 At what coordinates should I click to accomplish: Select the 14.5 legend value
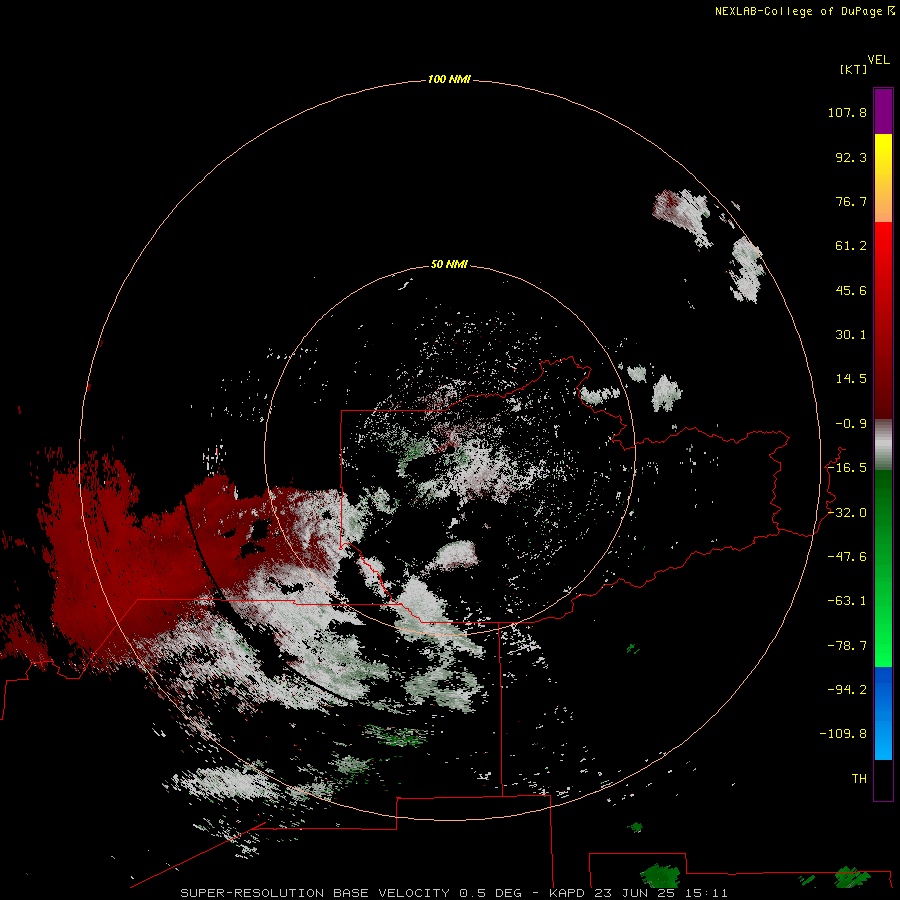[x=851, y=379]
